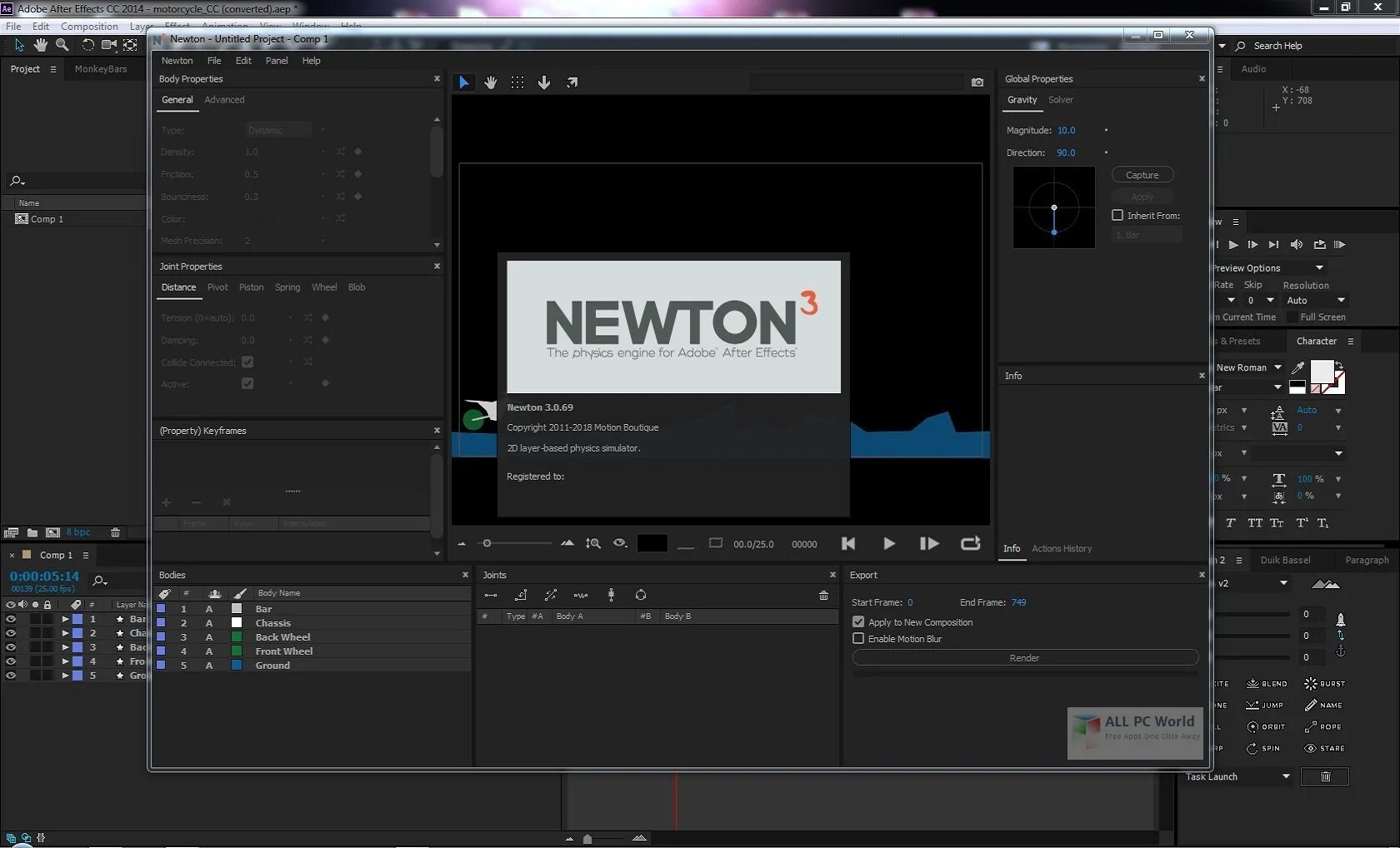
Task: Enable Inherit From checkbox in Gravity
Action: coord(1117,215)
